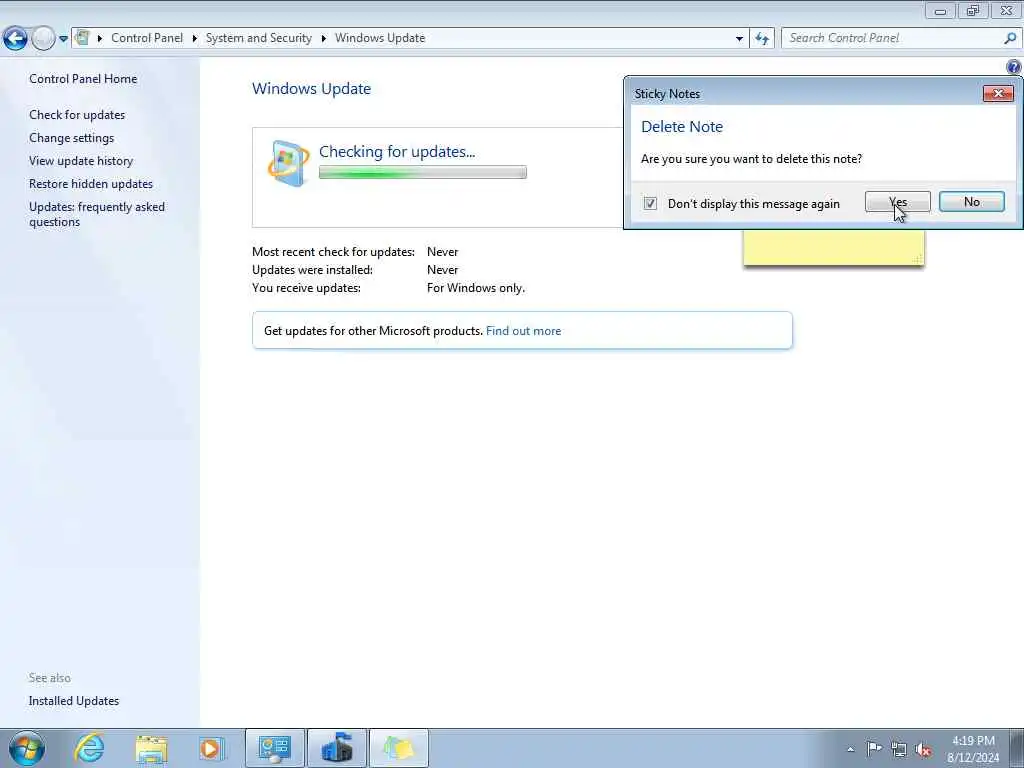Viewport: 1024px width, 768px height.
Task: Click the Back navigation arrow button
Action: pyautogui.click(x=16, y=39)
